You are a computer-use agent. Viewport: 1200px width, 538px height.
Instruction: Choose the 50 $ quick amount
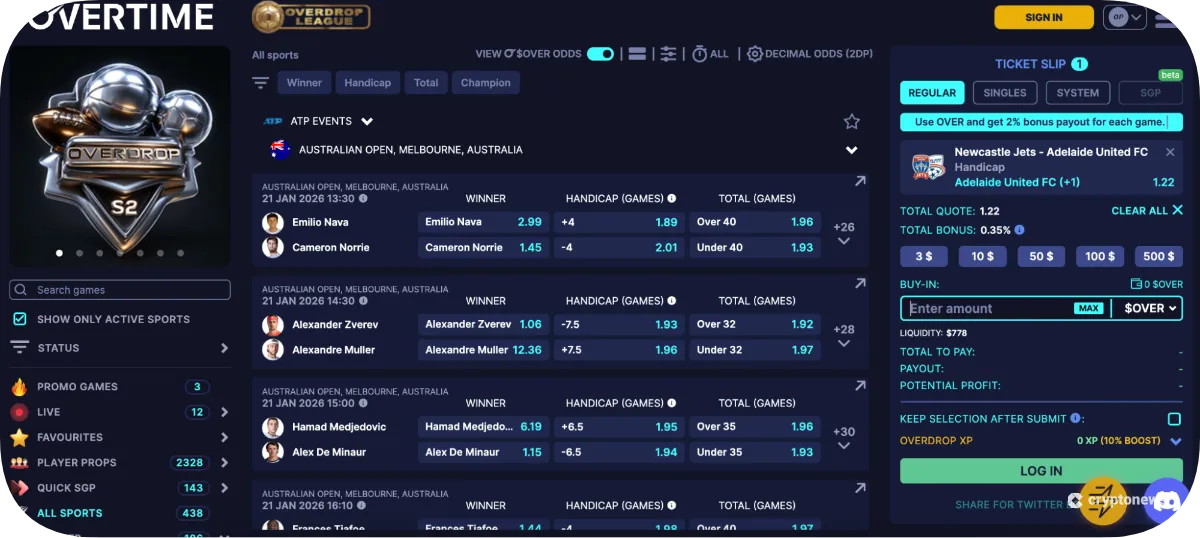1042,257
